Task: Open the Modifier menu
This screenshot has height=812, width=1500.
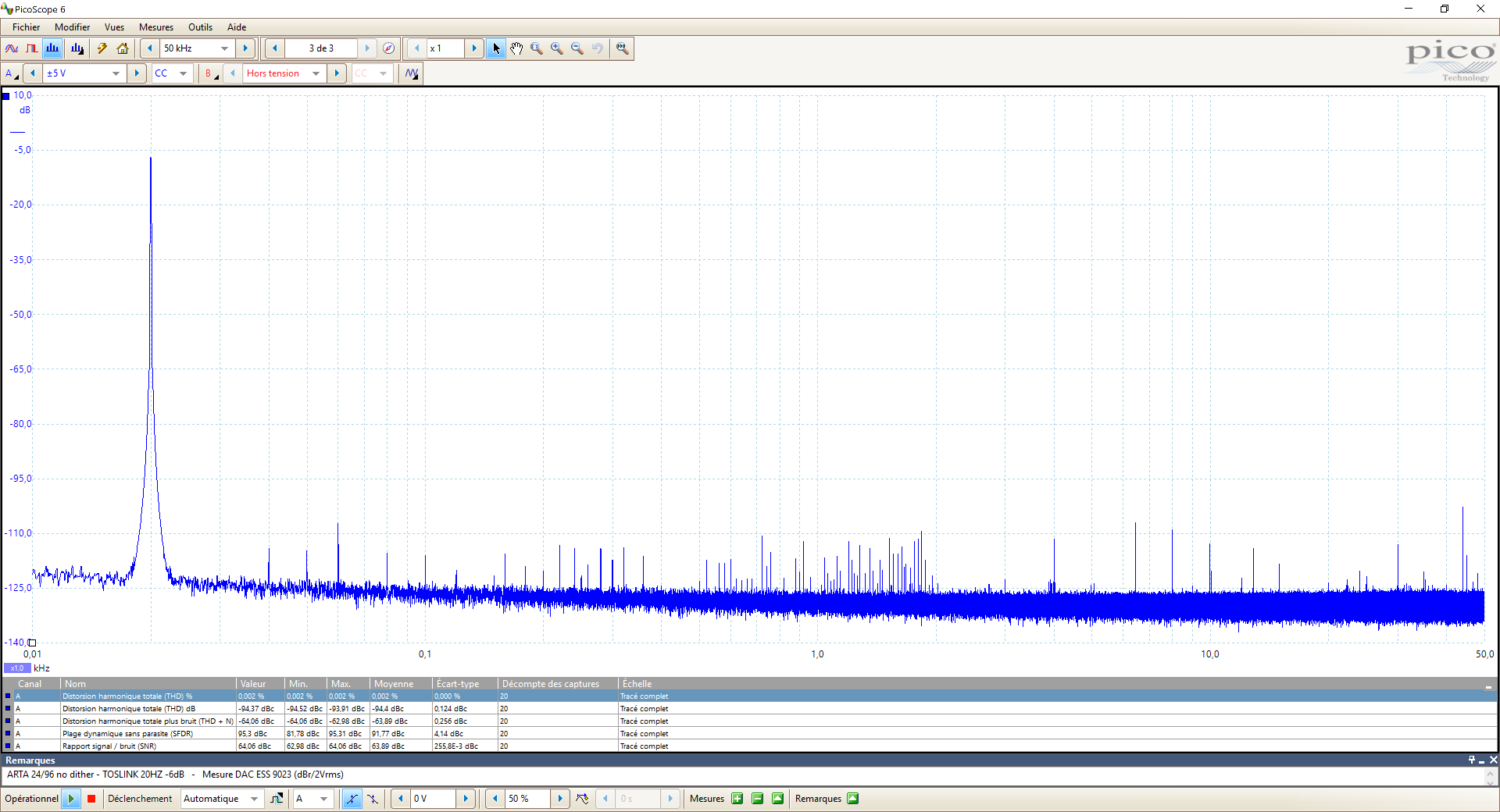Action: [72, 27]
